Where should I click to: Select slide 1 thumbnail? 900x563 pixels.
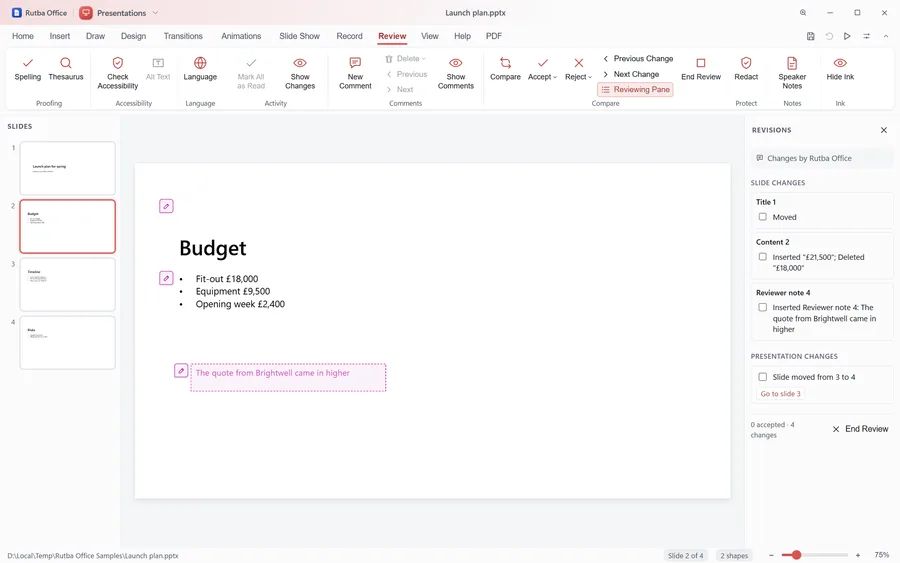[68, 168]
